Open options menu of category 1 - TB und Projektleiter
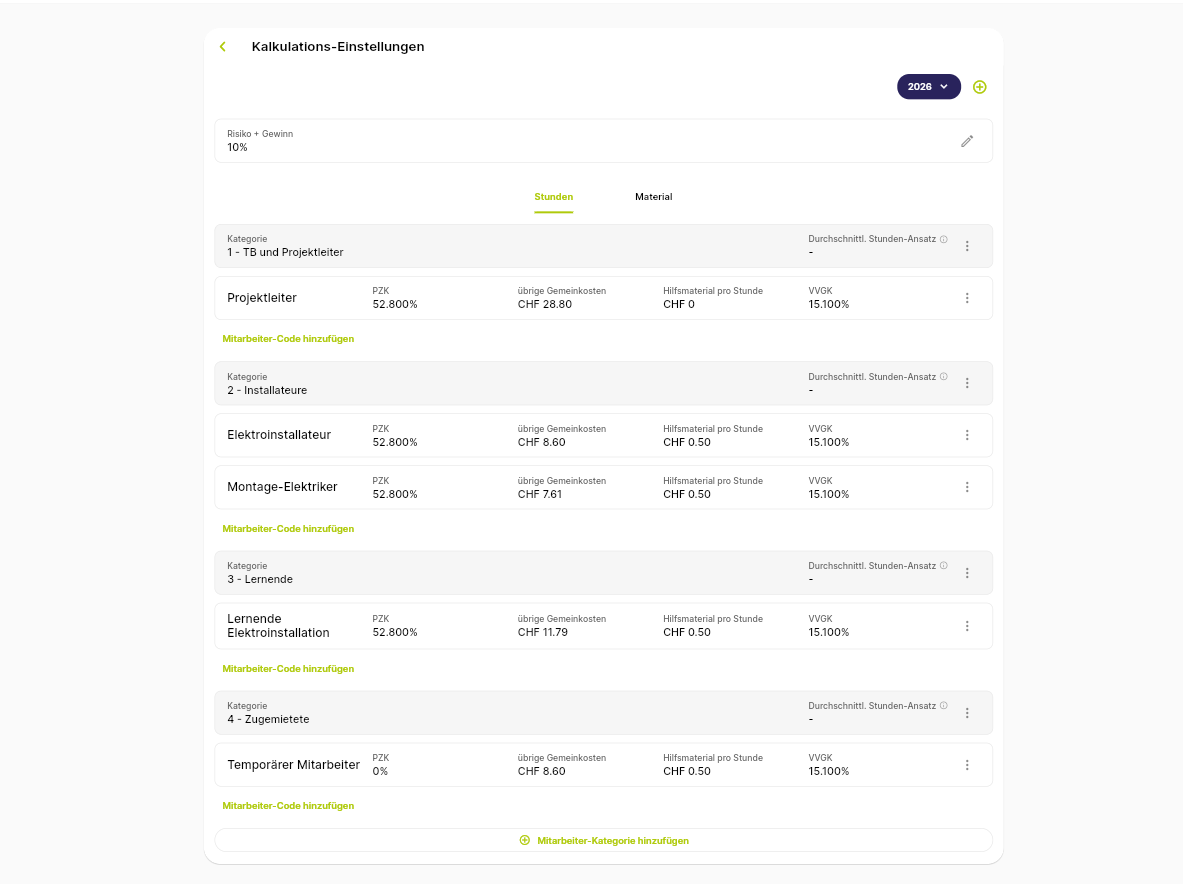 966,246
